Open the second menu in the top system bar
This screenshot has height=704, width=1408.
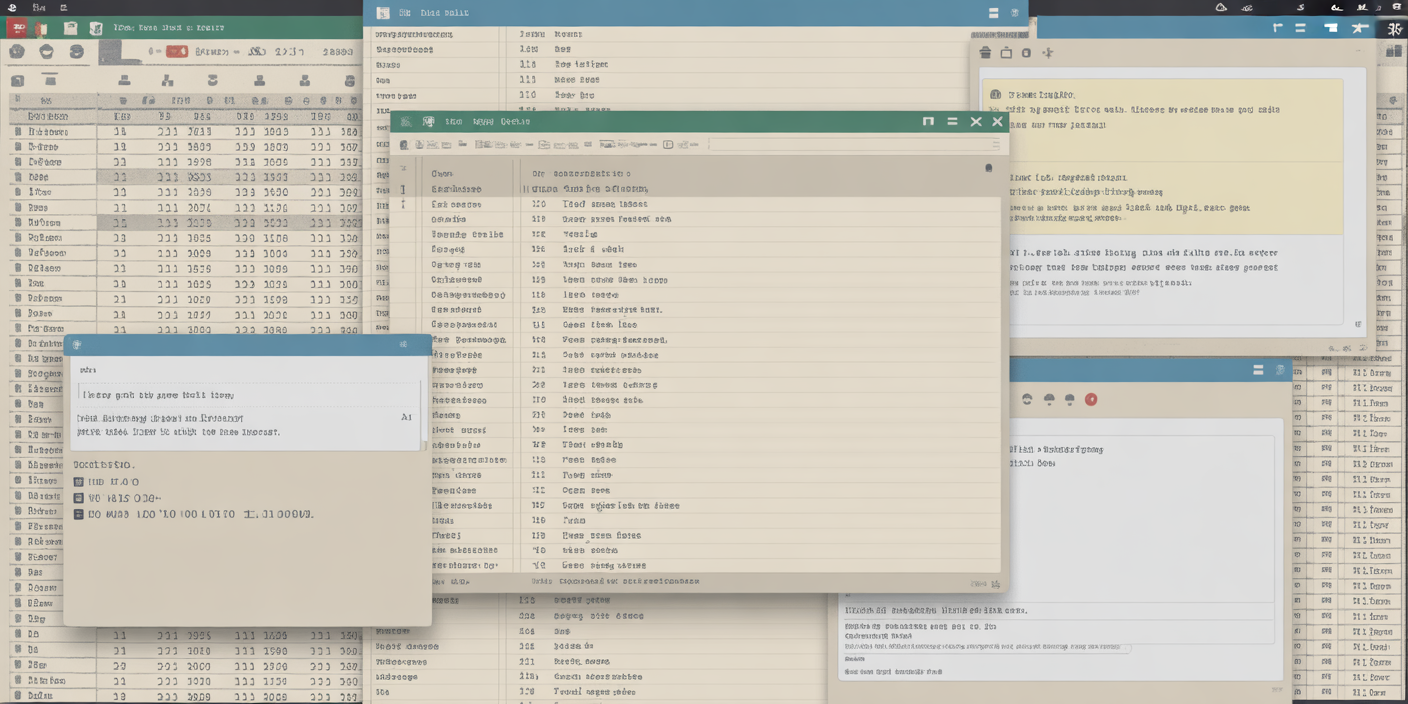(x=64, y=7)
